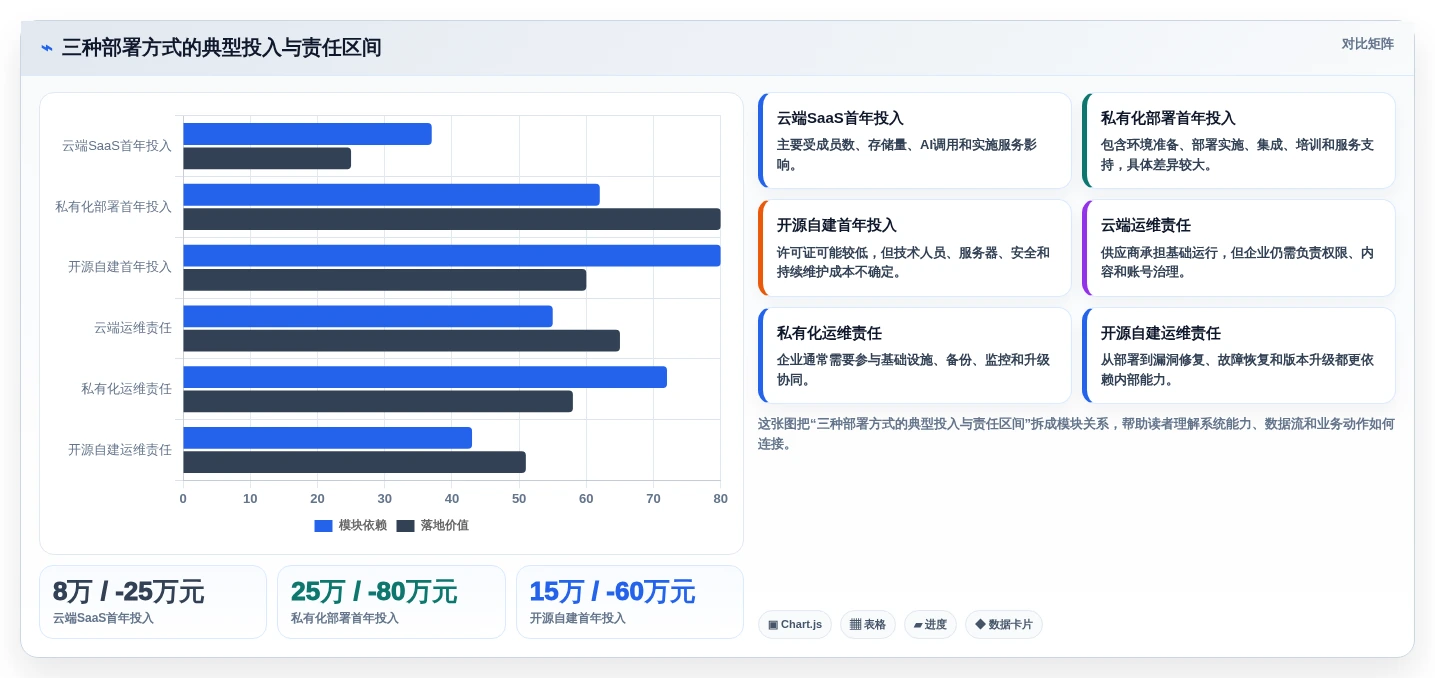This screenshot has width=1435, height=678.
Task: Click the 私有化部署首年投入 axis label in chart
Action: 113,207
